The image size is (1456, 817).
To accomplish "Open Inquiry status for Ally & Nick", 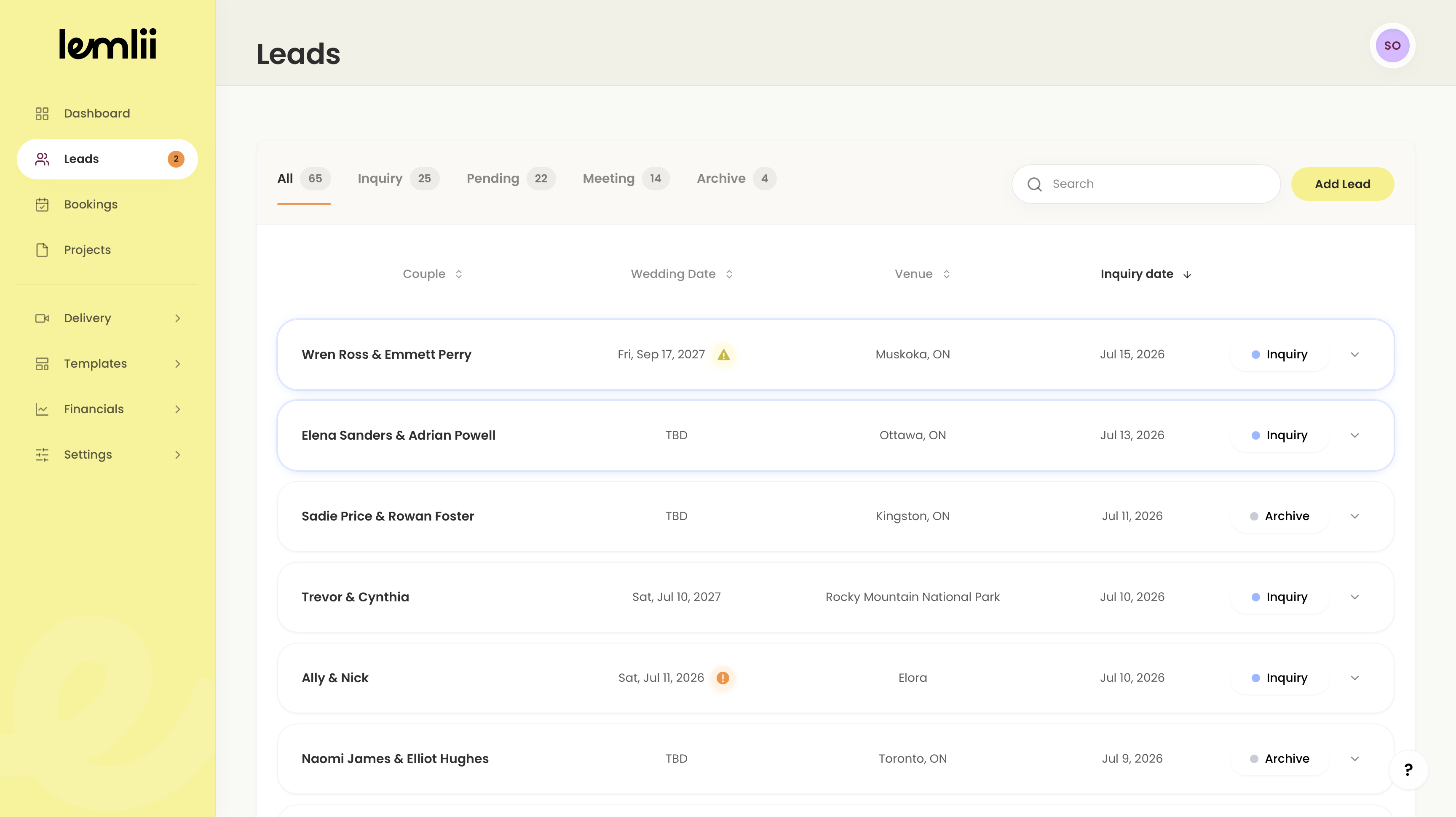I will pyautogui.click(x=1279, y=678).
